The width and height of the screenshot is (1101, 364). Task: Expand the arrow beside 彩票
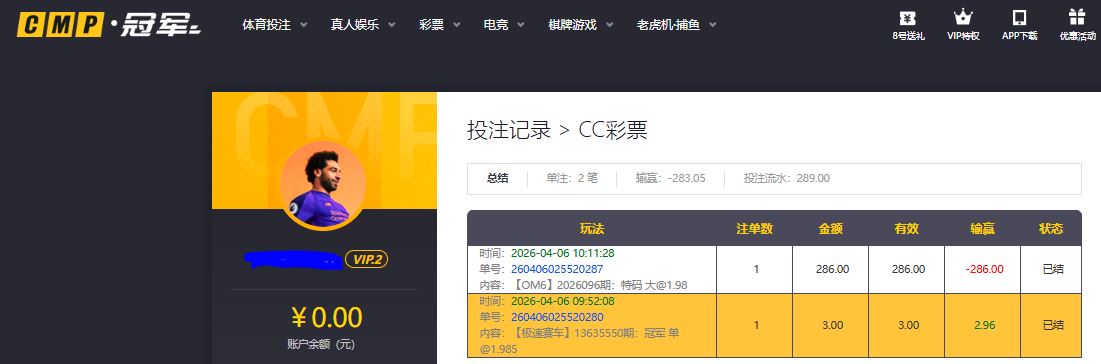coord(456,25)
